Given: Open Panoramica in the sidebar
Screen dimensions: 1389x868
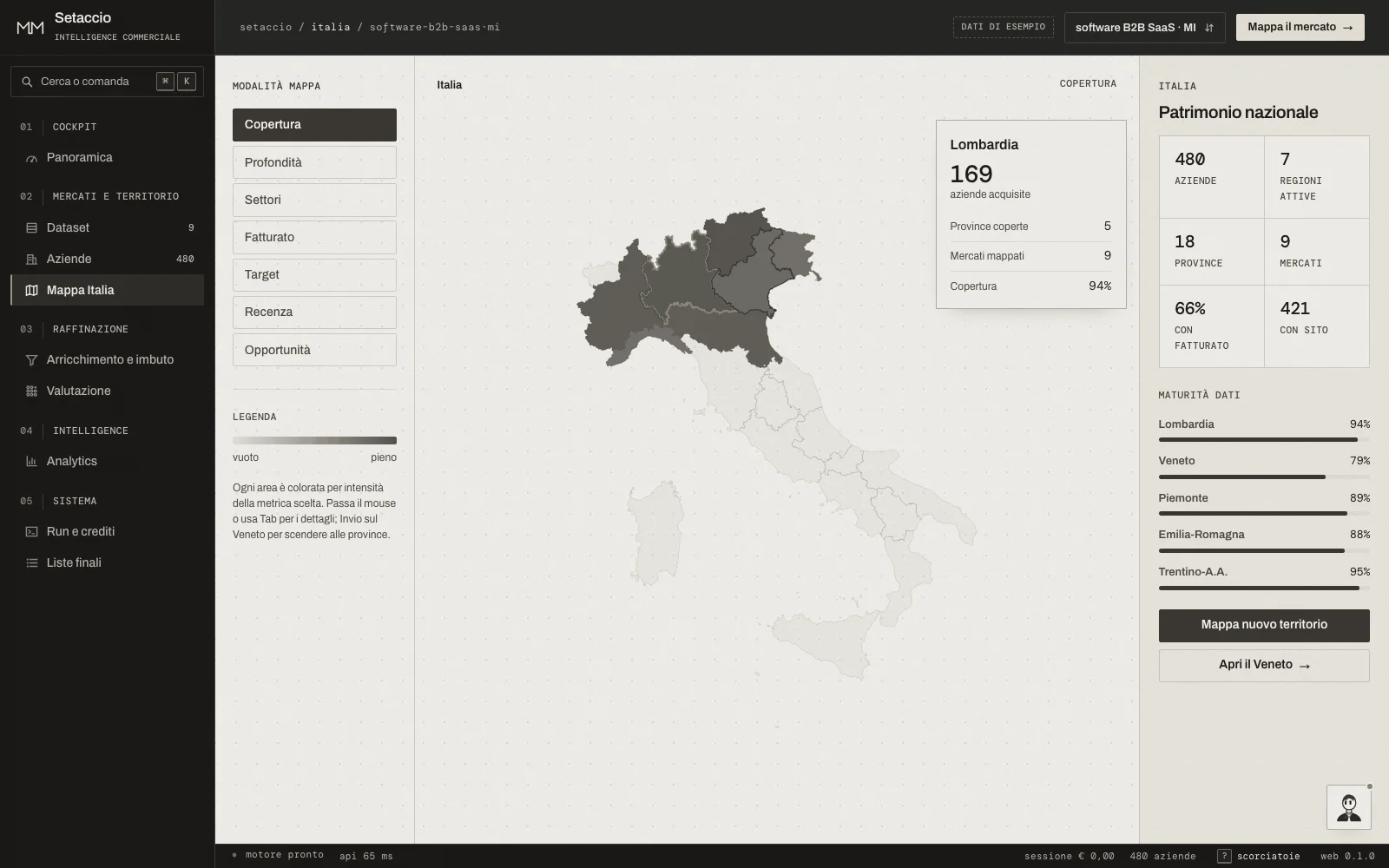Looking at the screenshot, I should [107, 158].
